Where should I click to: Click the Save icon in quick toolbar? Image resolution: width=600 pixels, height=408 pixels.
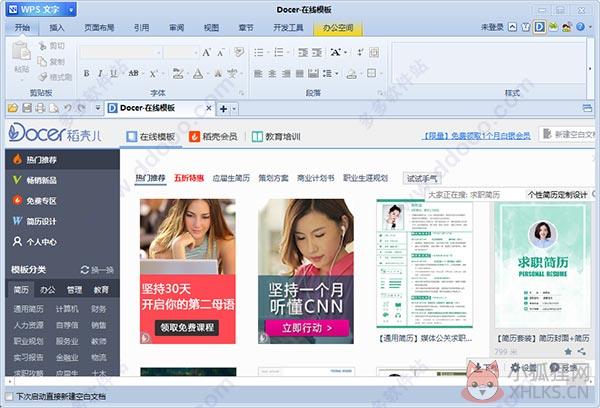tap(27, 108)
